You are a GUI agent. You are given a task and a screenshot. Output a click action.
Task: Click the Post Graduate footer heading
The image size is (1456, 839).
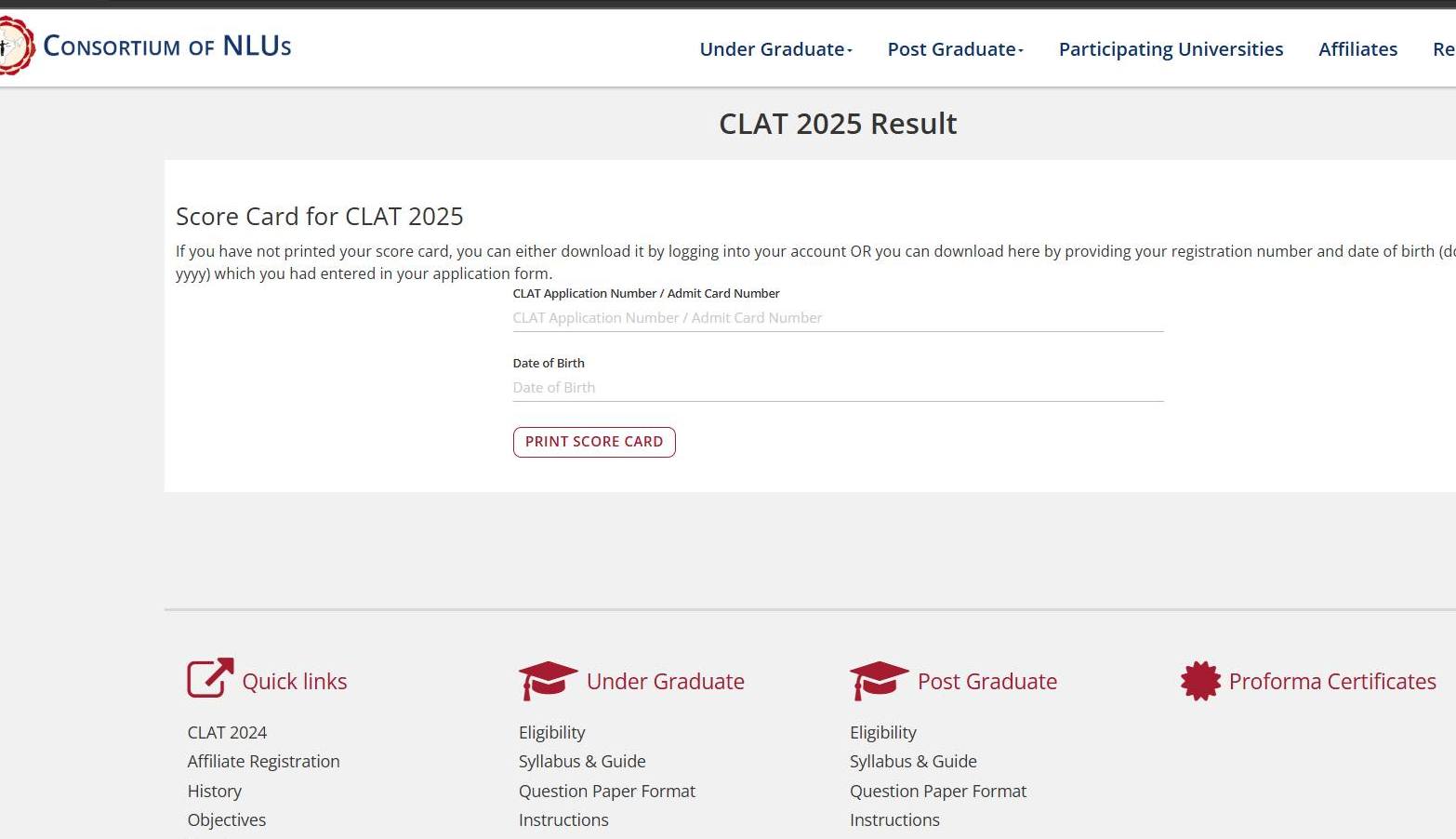pos(986,682)
